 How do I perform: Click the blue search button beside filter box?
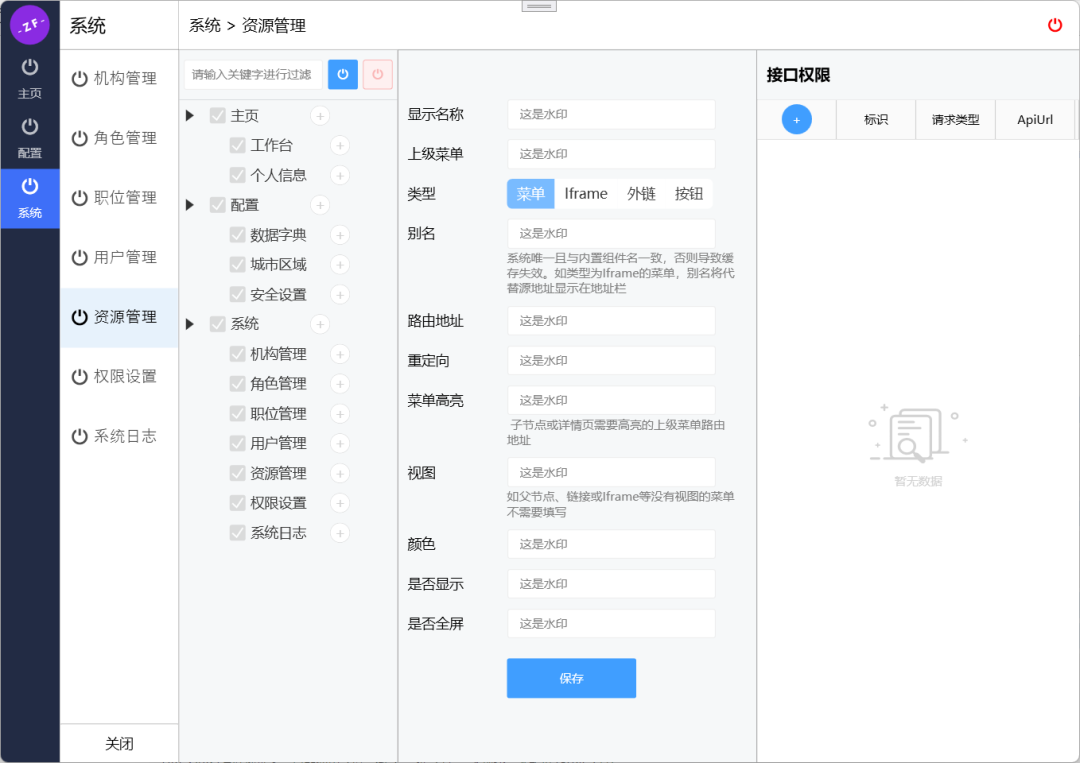point(342,74)
